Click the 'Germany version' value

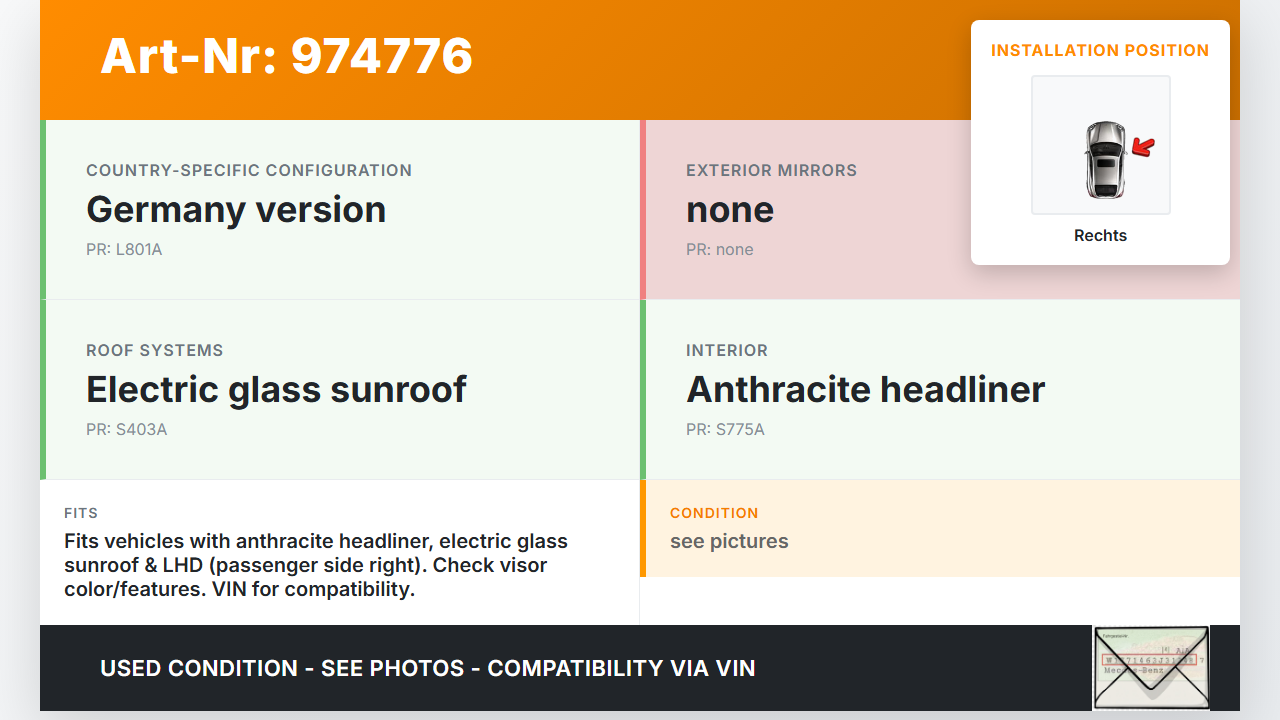tap(236, 210)
